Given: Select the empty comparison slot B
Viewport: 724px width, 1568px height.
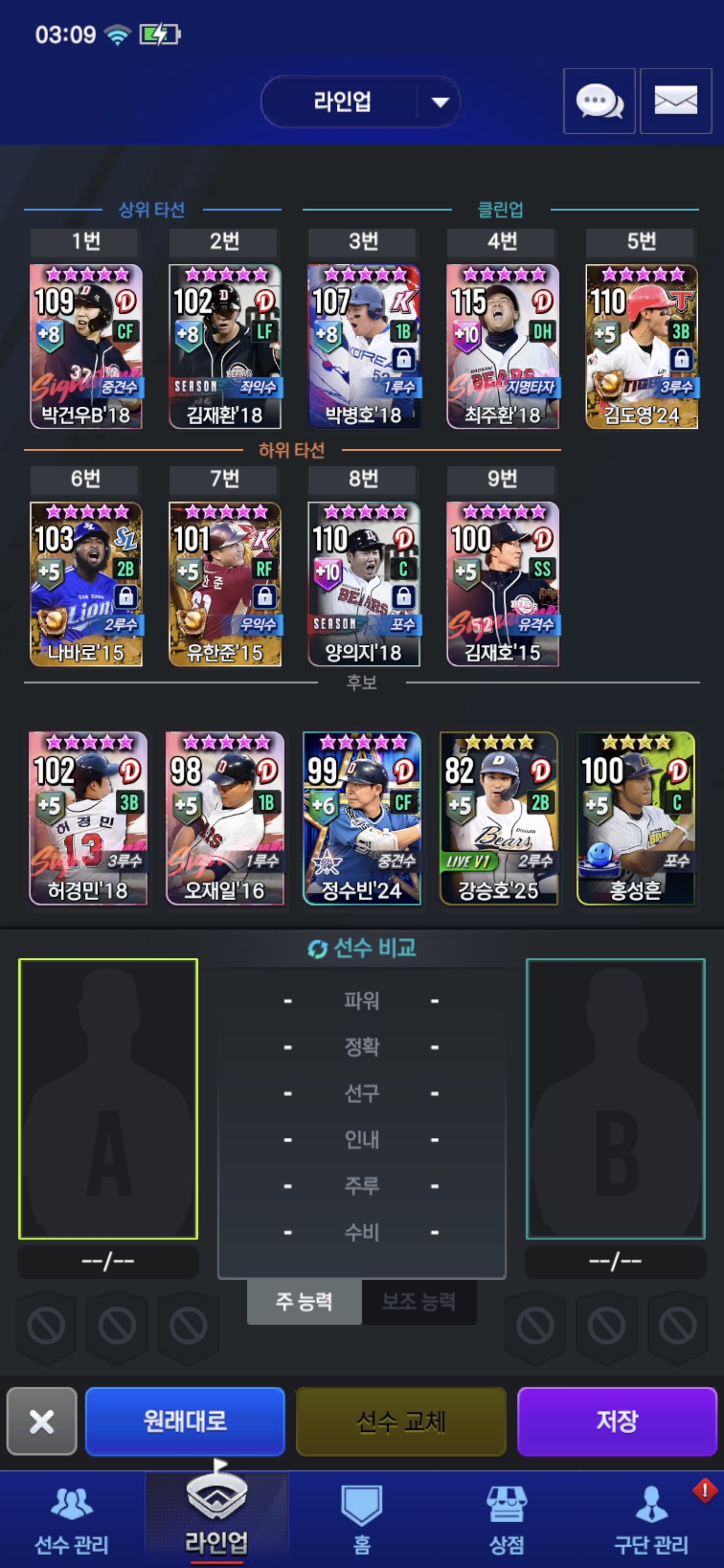Looking at the screenshot, I should tap(615, 1099).
